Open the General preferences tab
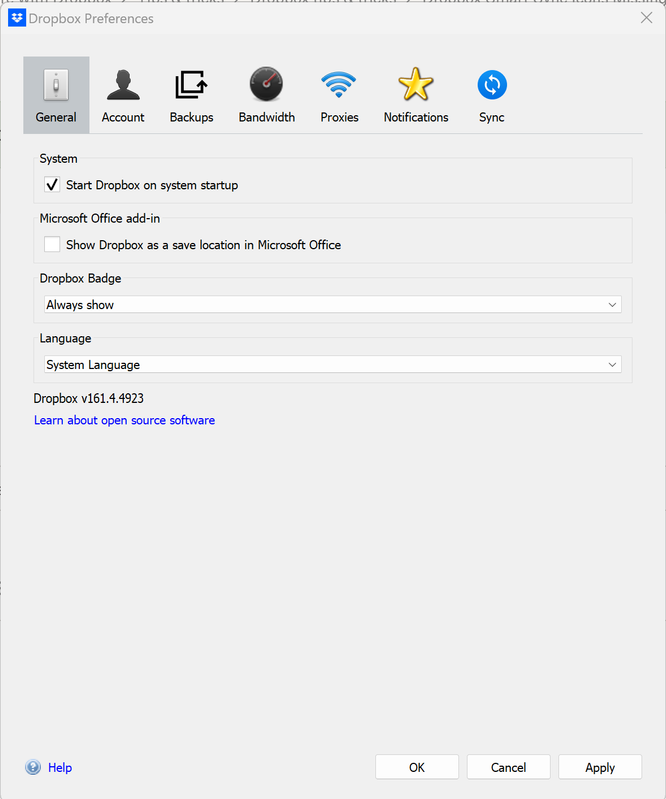This screenshot has height=799, width=666. point(56,95)
